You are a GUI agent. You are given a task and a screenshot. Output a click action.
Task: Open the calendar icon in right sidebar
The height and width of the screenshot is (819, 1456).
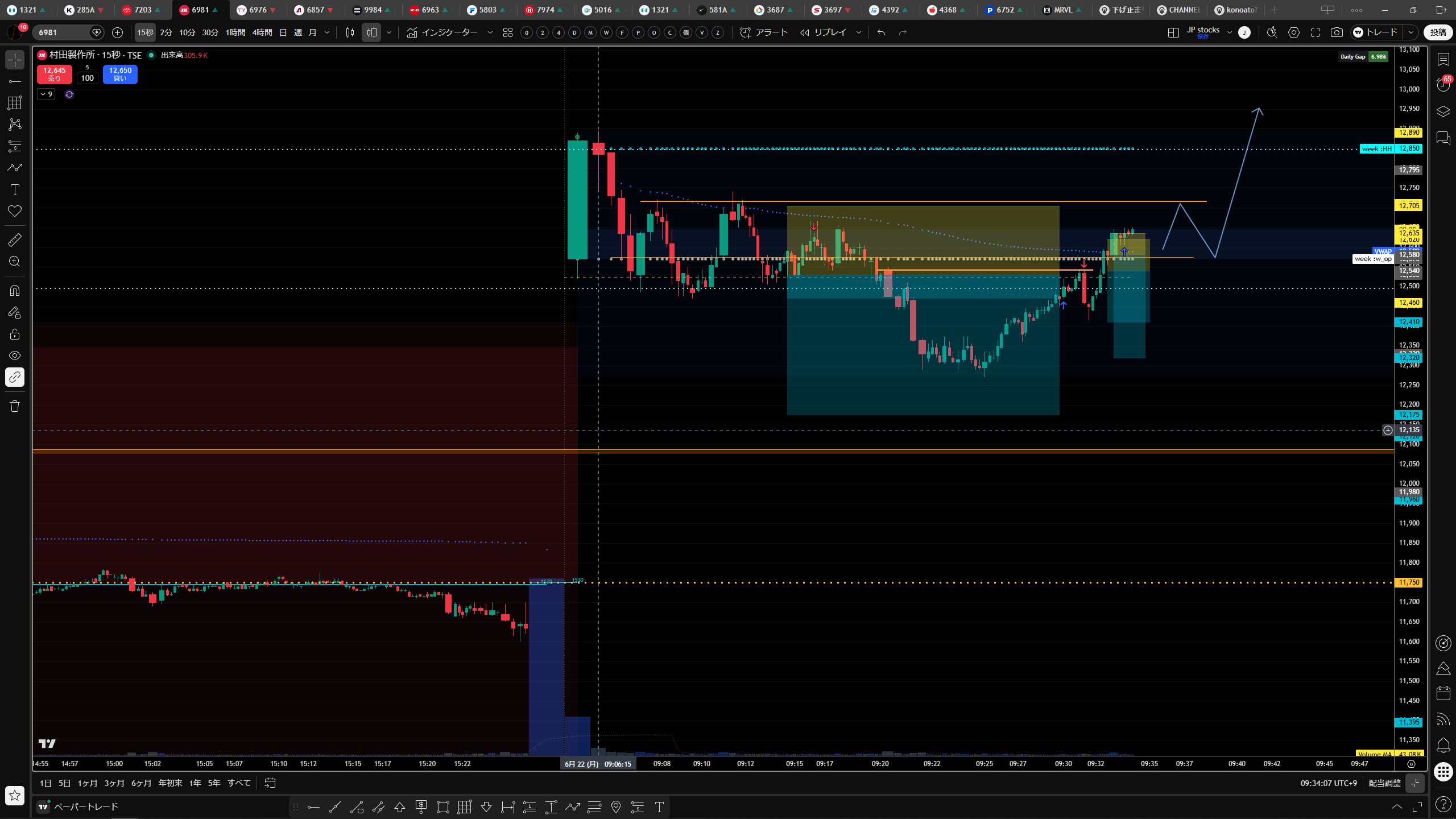[1443, 693]
